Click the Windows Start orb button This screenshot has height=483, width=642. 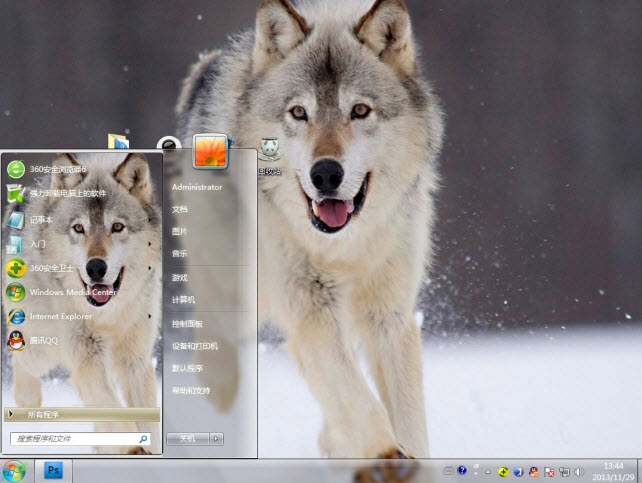pyautogui.click(x=14, y=470)
